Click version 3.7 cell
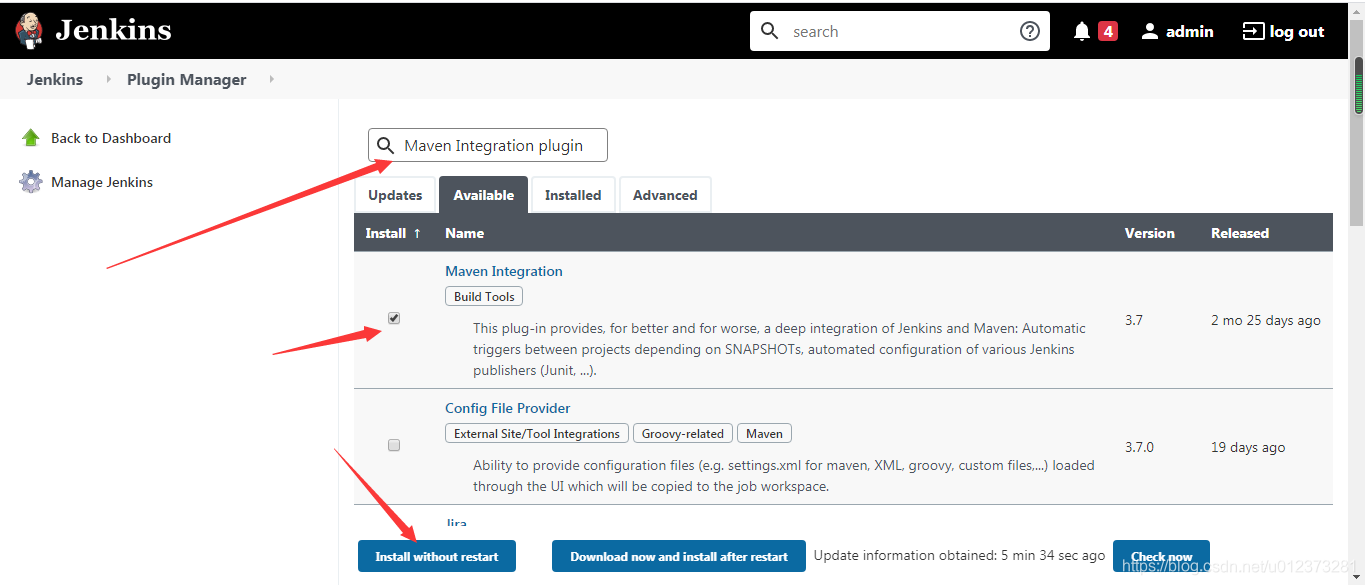1365x585 pixels. tap(1134, 320)
